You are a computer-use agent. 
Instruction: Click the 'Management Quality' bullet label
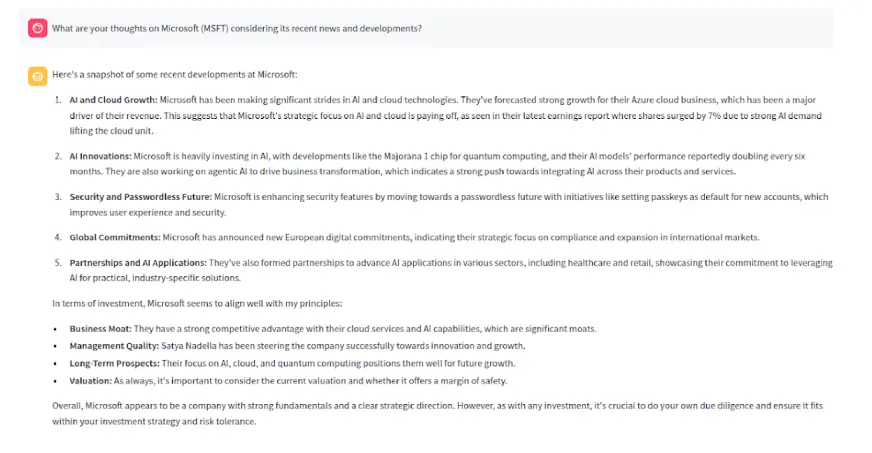coord(114,346)
